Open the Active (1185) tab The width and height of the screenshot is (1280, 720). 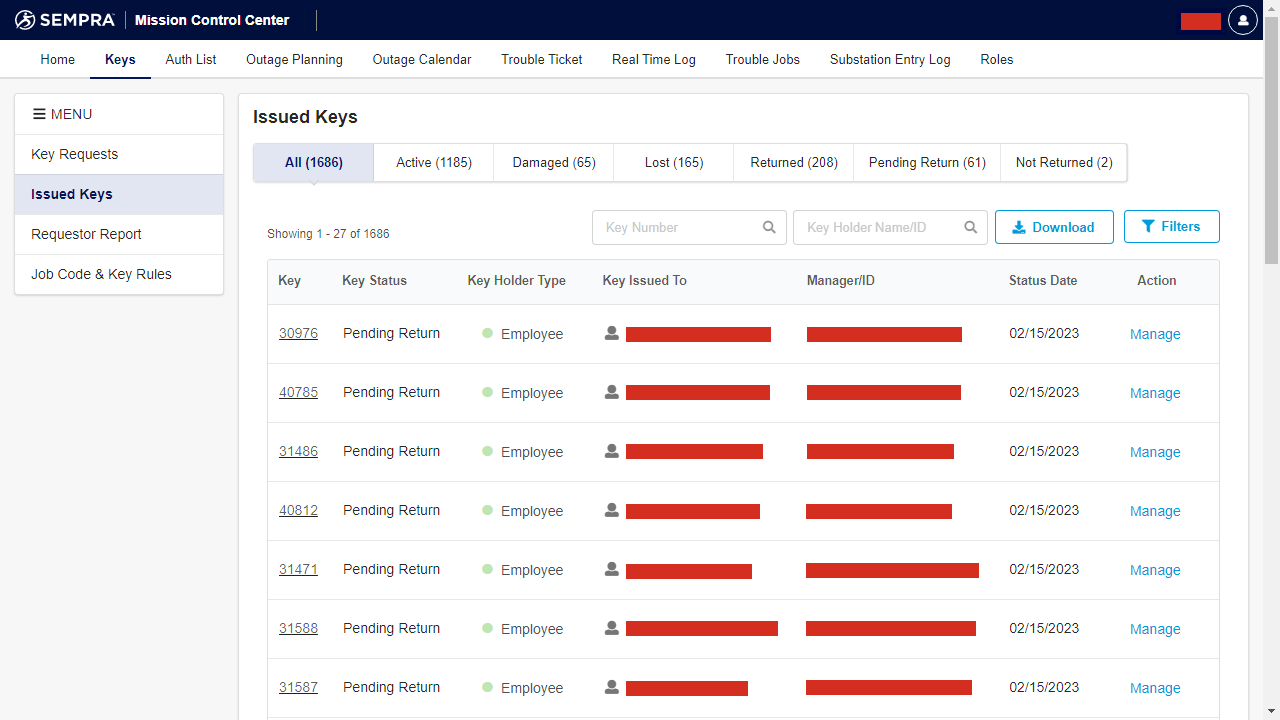pyautogui.click(x=433, y=162)
